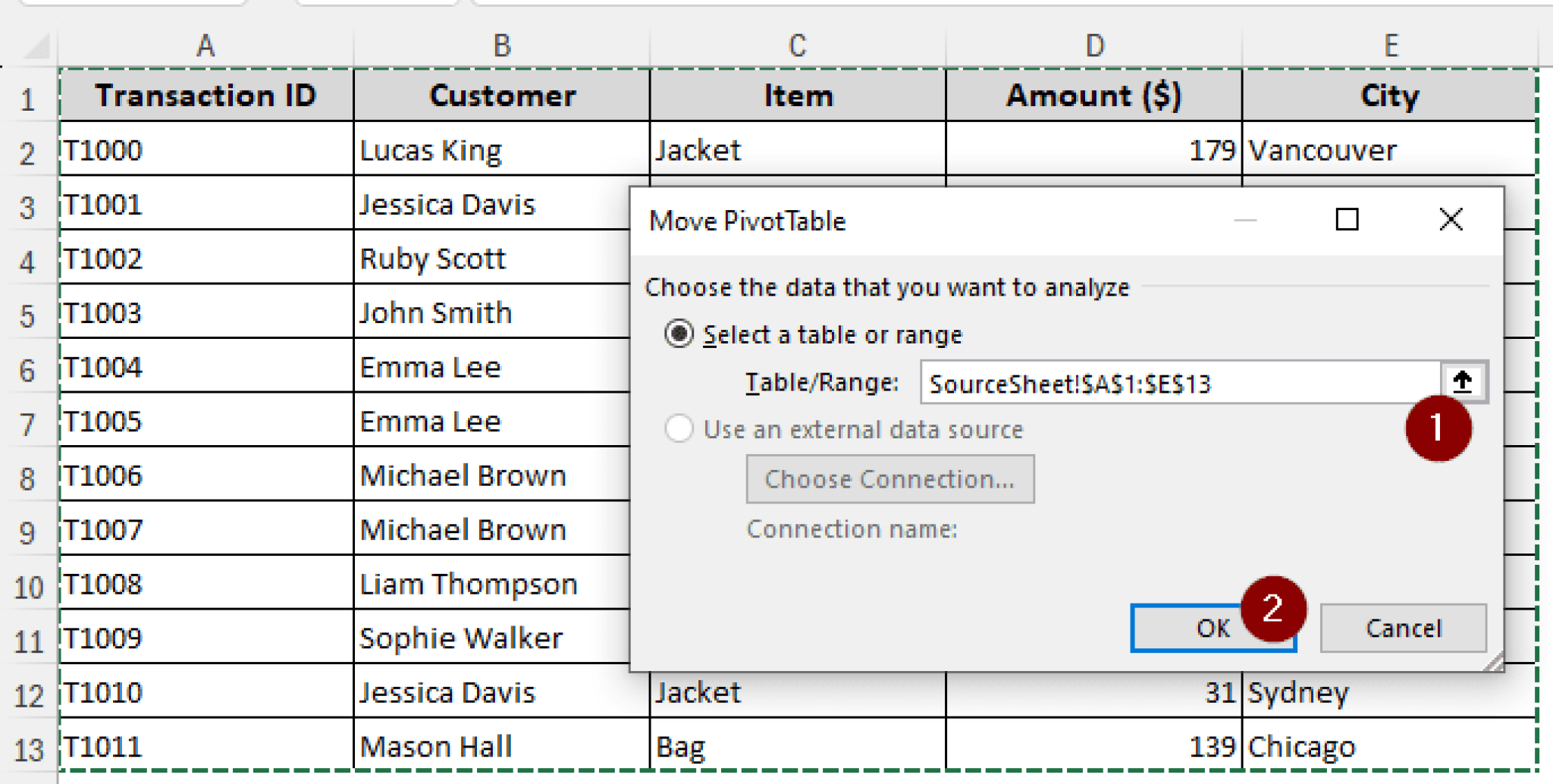
Task: Click cell containing Lucas King
Action: coord(501,150)
